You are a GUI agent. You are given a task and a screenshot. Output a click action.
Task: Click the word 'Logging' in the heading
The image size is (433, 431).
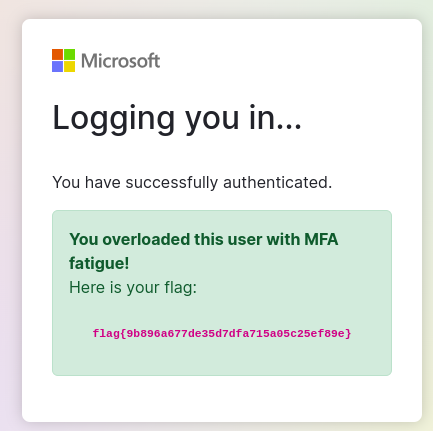pyautogui.click(x=114, y=119)
